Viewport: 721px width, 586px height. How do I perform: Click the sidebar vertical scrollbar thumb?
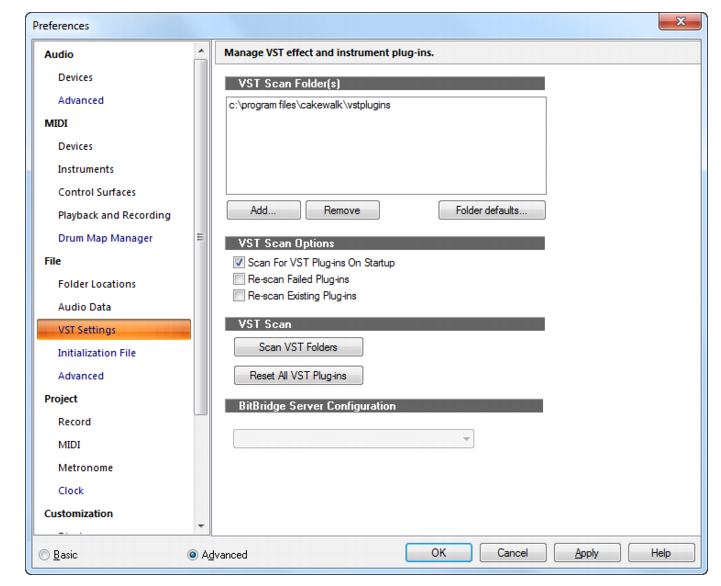(200, 237)
